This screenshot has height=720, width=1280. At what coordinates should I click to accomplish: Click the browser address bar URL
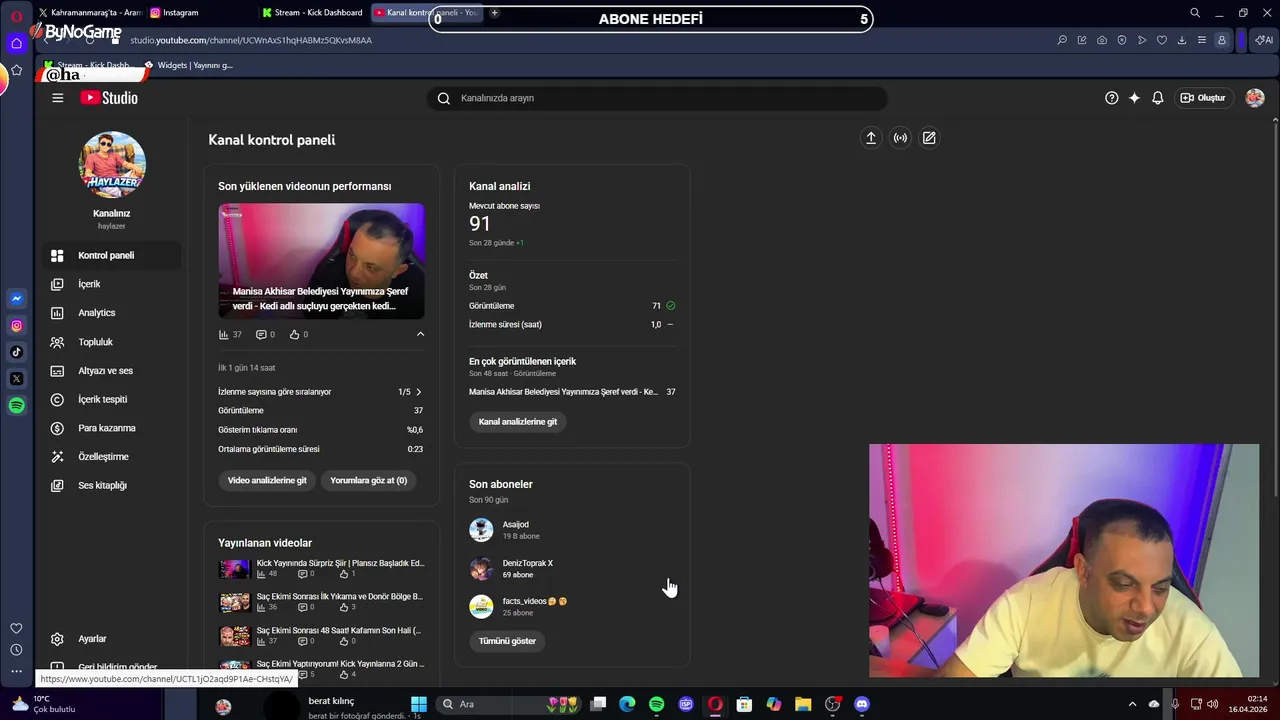pyautogui.click(x=251, y=40)
